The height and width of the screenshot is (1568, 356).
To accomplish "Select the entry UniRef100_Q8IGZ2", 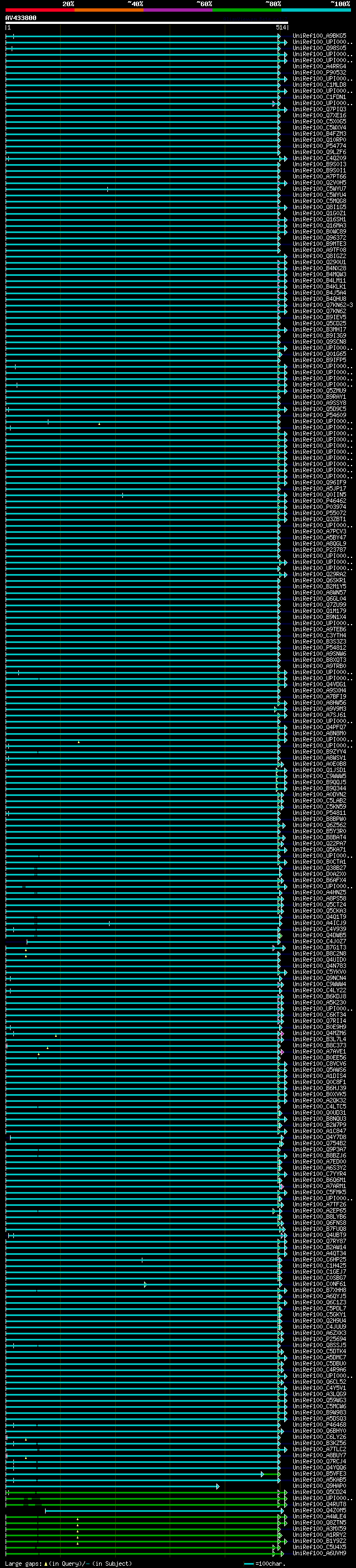I will coord(319,256).
